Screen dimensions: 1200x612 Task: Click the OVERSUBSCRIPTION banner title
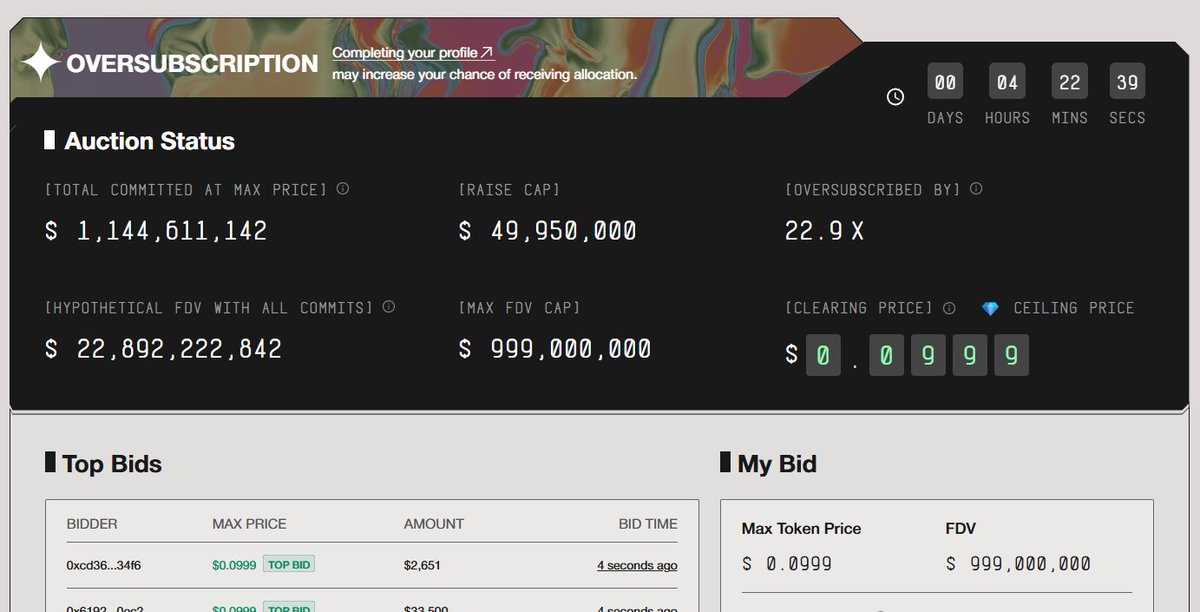[x=192, y=64]
